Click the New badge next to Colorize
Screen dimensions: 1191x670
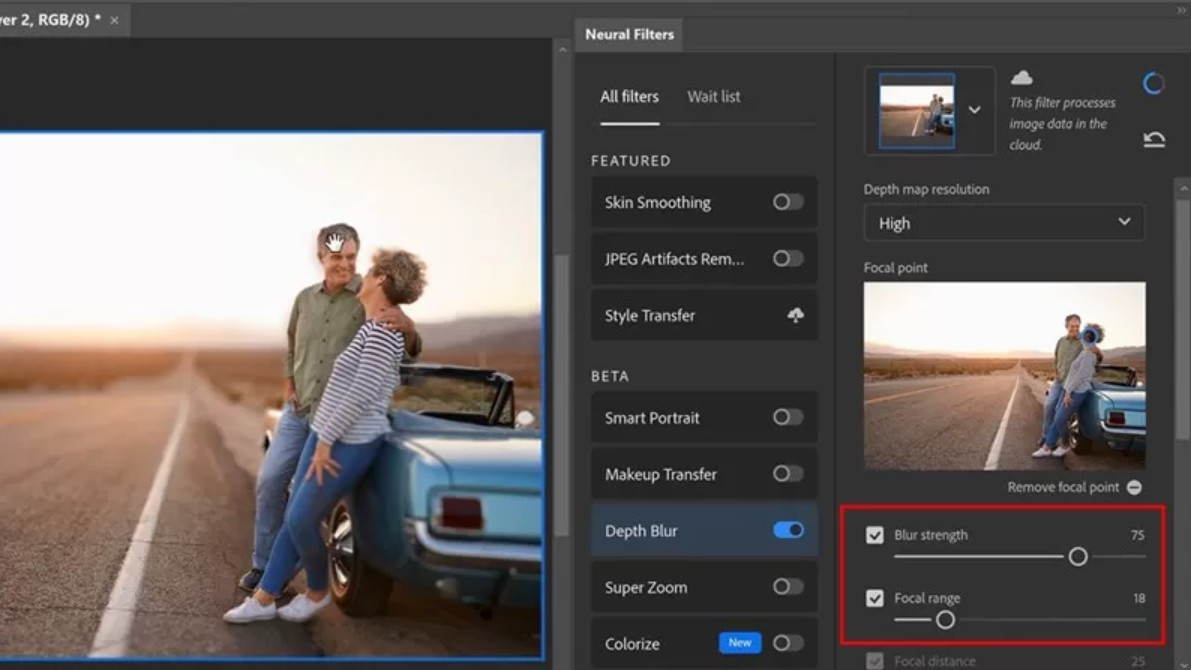739,643
